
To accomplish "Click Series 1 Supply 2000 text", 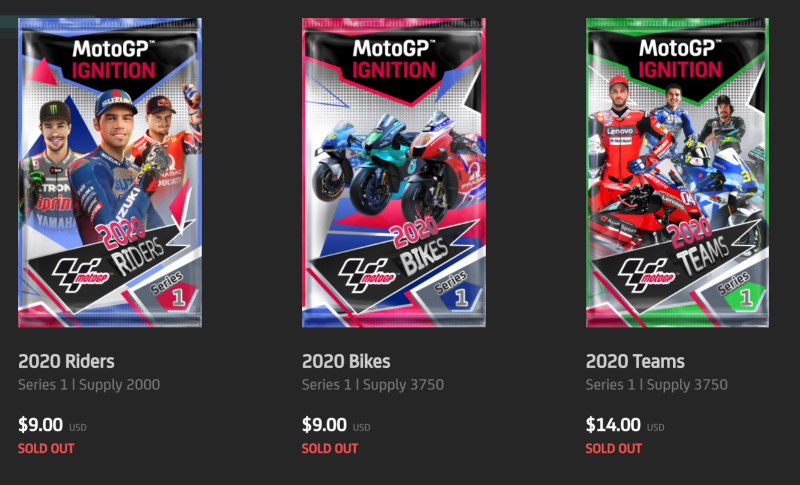I will 89,385.
